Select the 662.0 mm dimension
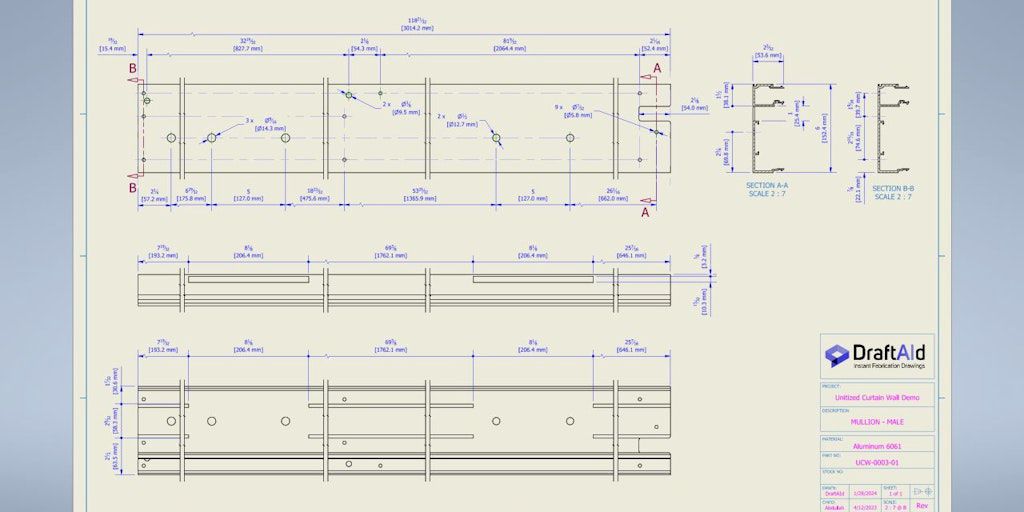1024x512 pixels. 612,195
